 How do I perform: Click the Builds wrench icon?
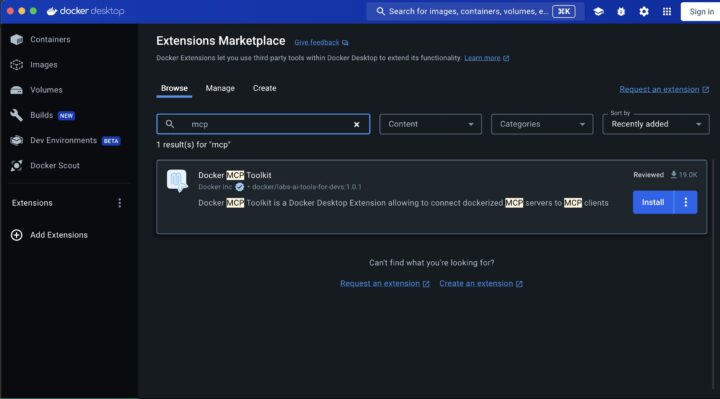coord(17,115)
